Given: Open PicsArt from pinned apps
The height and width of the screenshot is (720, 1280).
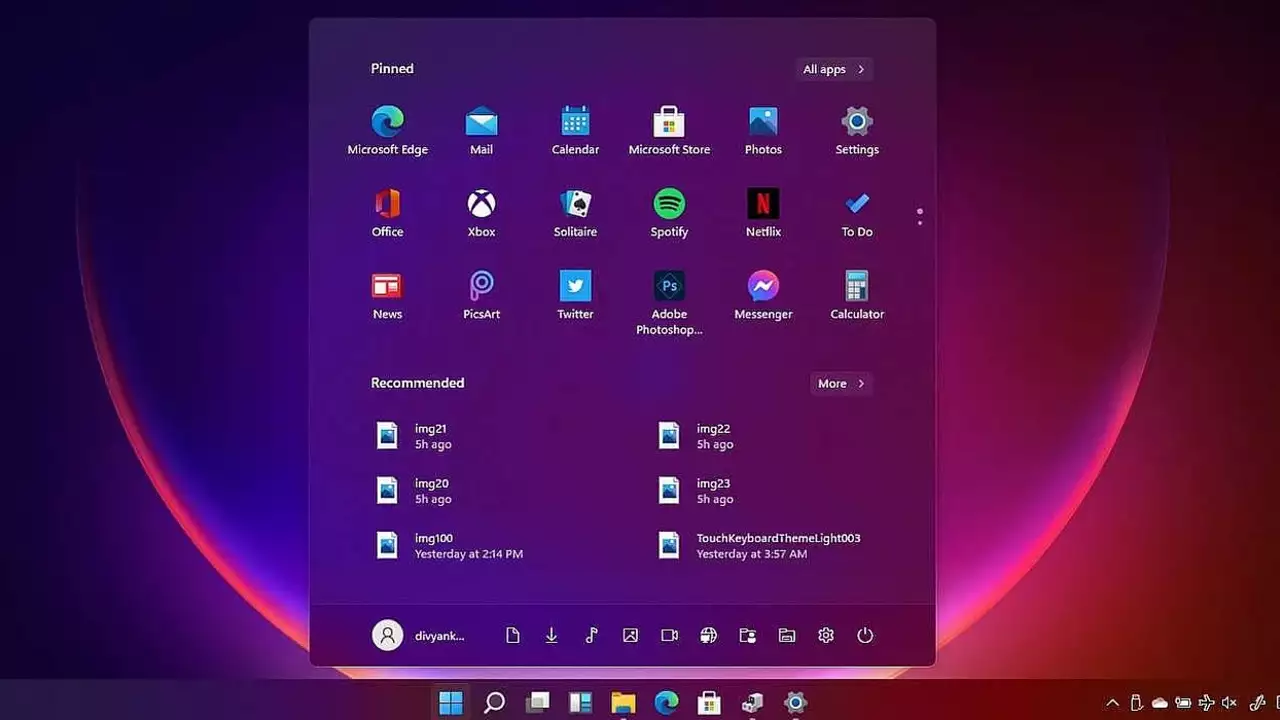Looking at the screenshot, I should 481,296.
